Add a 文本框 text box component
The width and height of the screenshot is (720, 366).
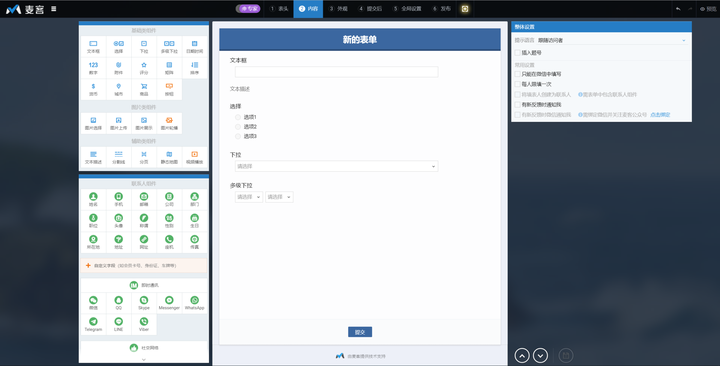tap(93, 47)
